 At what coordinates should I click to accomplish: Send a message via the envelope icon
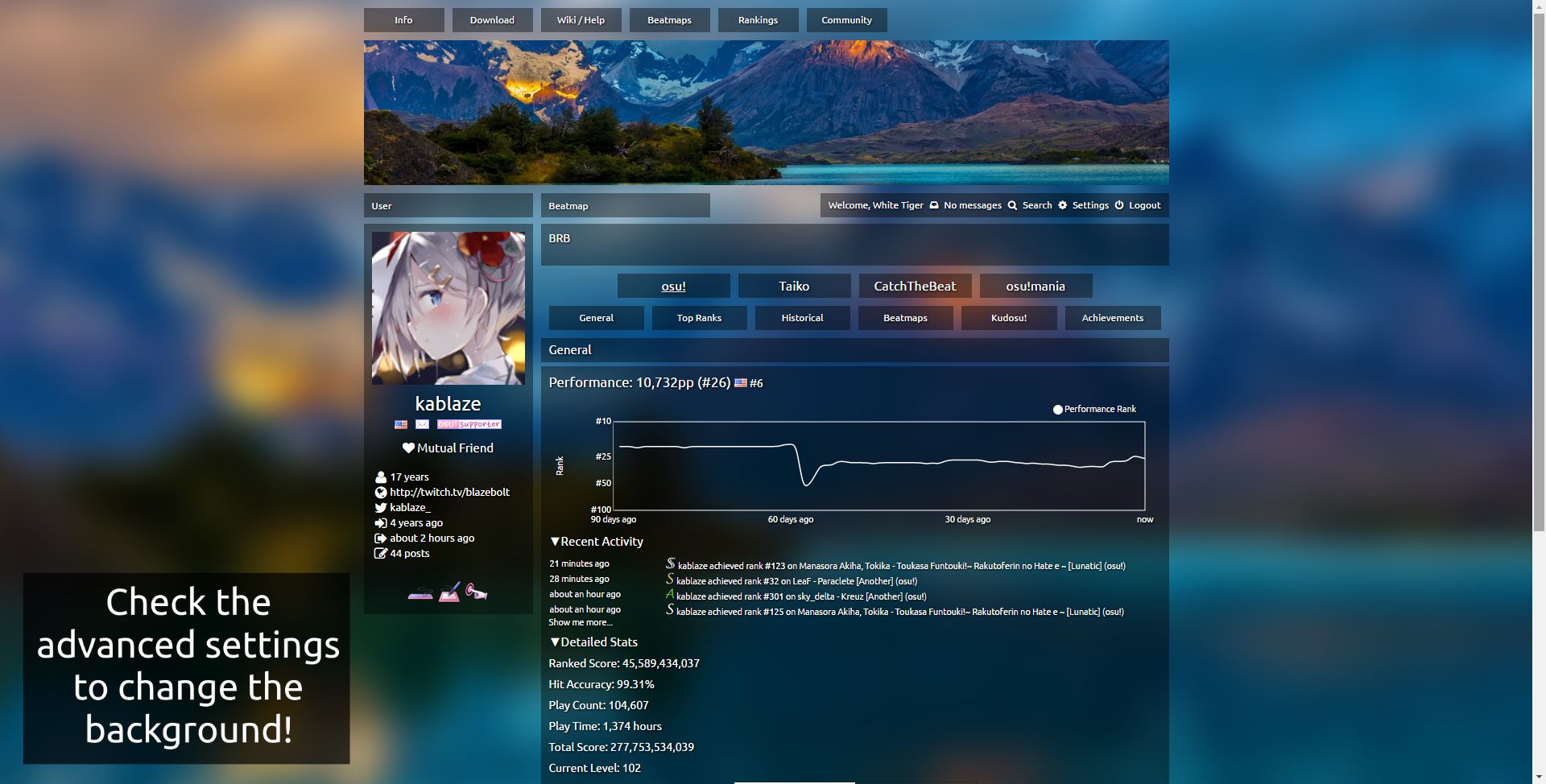(422, 424)
